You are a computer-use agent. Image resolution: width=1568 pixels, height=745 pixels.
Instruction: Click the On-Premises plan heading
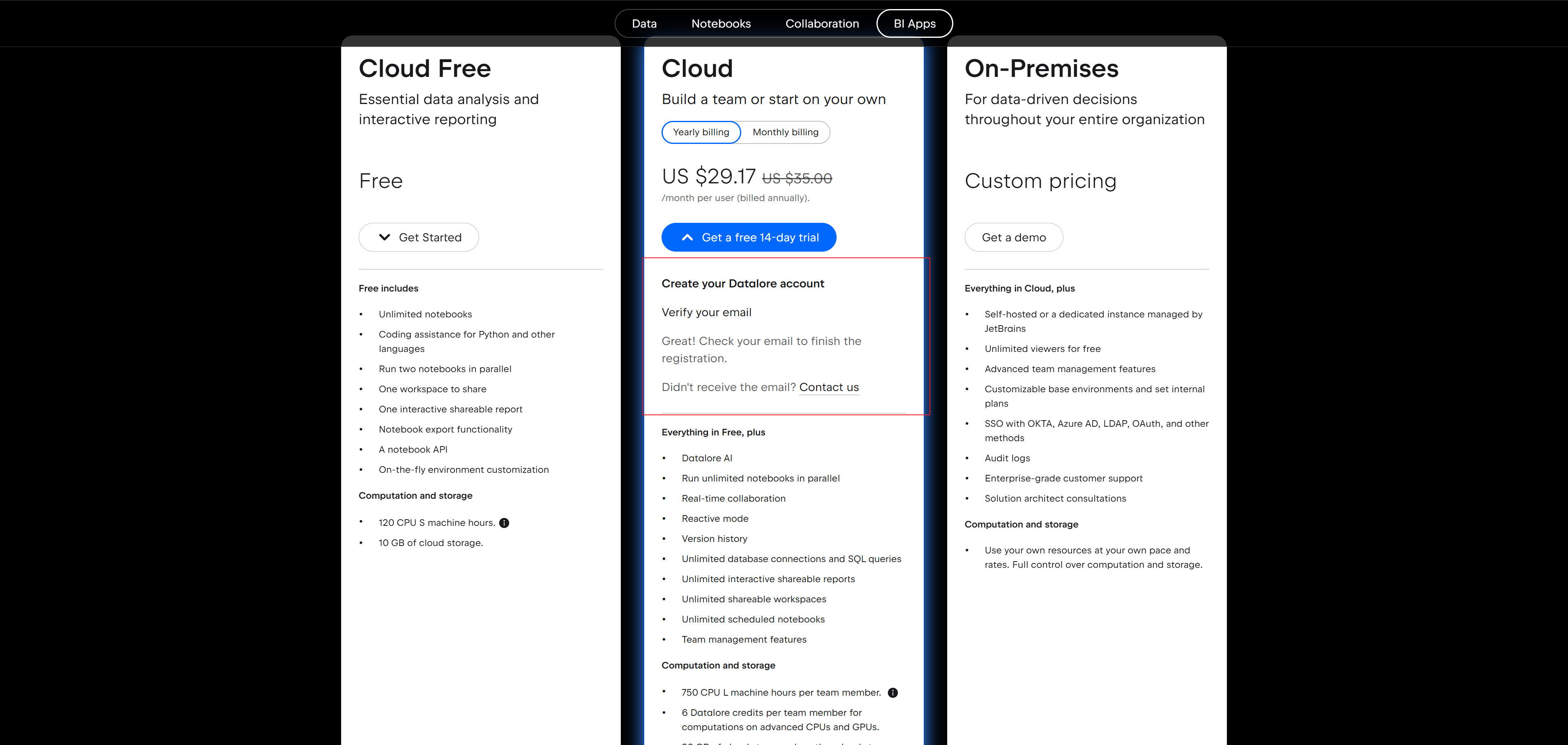(1042, 68)
